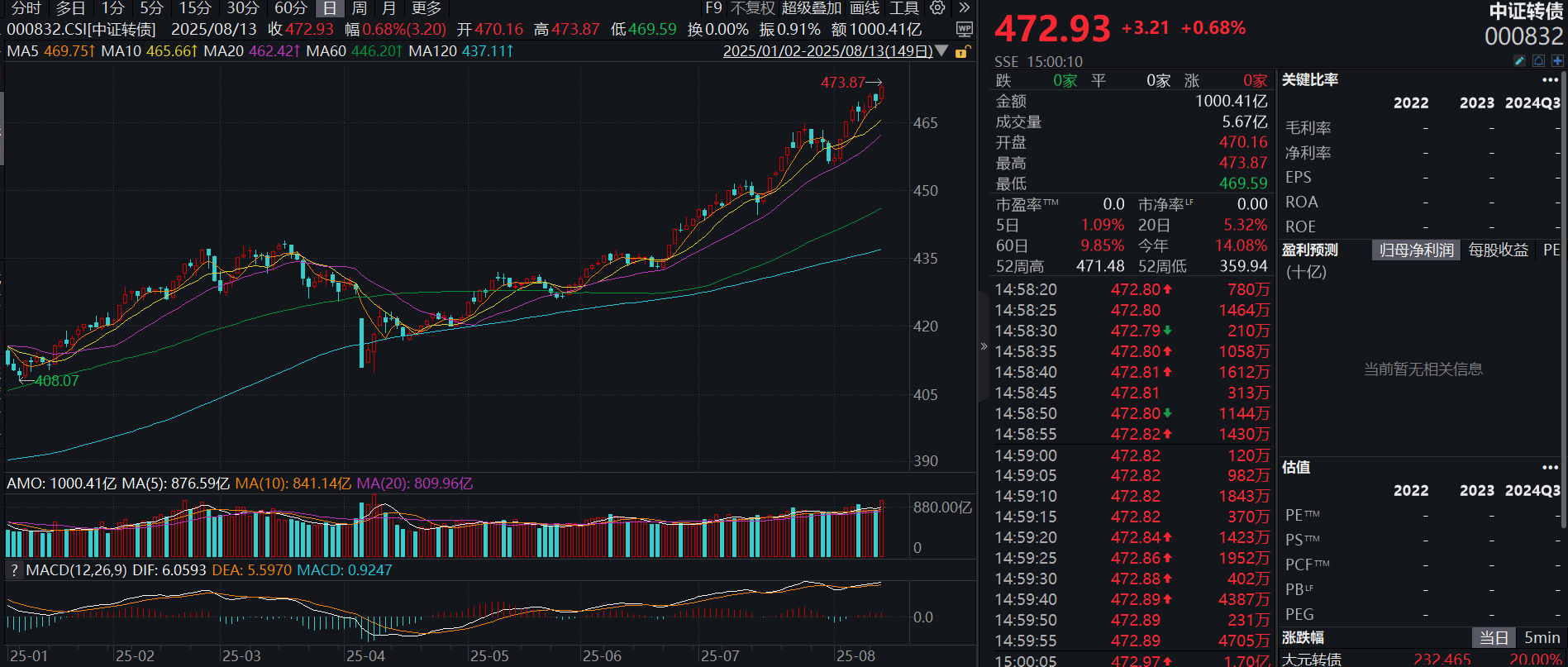The height and width of the screenshot is (667, 1568).
Task: Open 关键比率 more-options ellipsis
Action: (1550, 80)
